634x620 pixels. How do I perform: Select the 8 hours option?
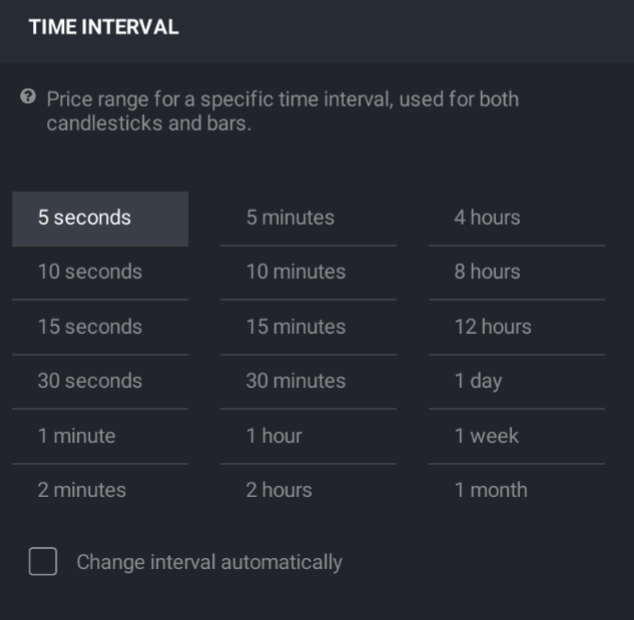[517, 273]
